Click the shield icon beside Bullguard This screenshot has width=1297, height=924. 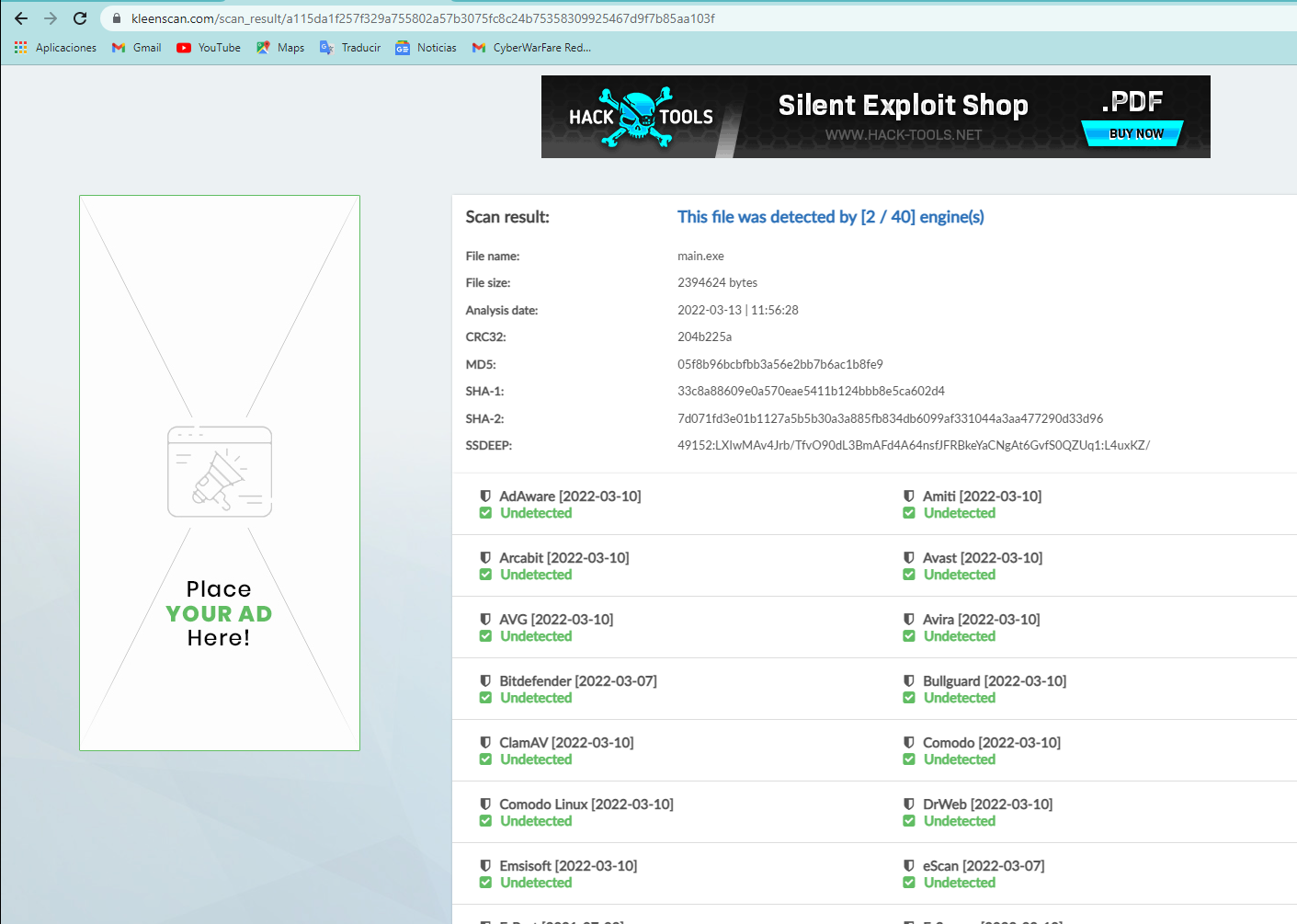pyautogui.click(x=909, y=681)
